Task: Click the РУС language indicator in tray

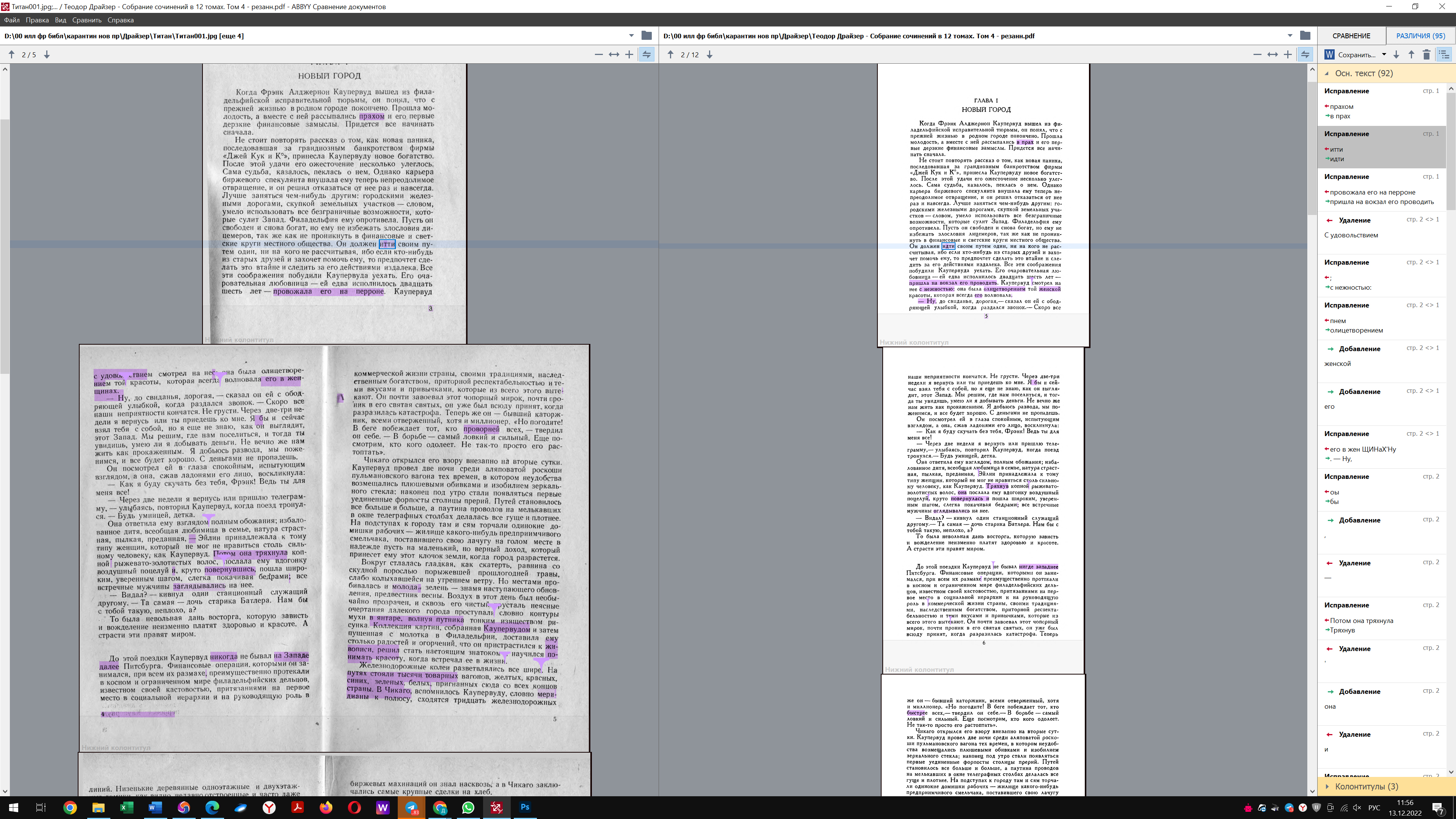Action: (x=1374, y=807)
